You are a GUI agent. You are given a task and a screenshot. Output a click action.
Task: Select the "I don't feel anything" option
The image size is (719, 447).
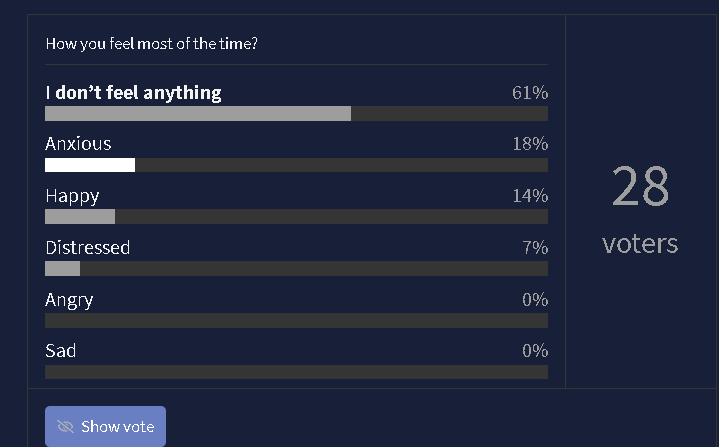(x=133, y=93)
